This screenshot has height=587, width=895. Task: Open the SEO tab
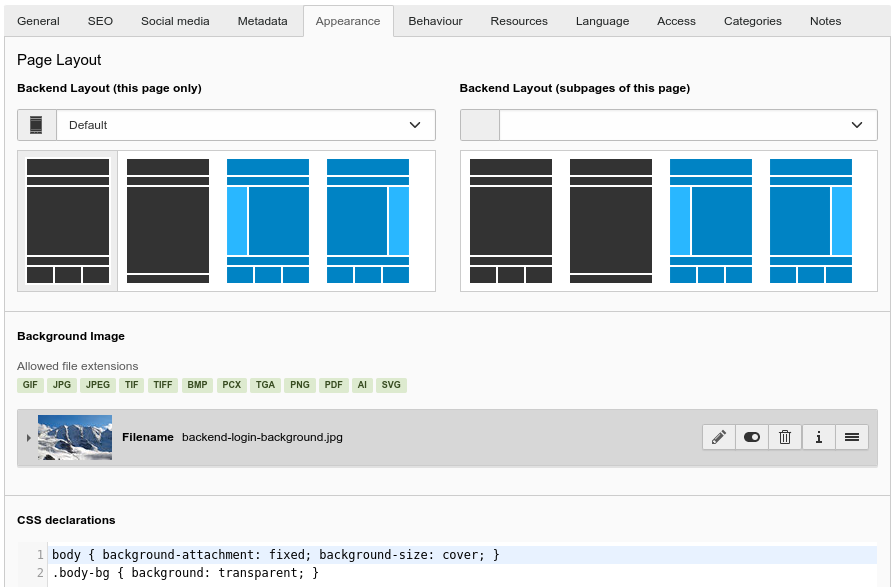[100, 20]
